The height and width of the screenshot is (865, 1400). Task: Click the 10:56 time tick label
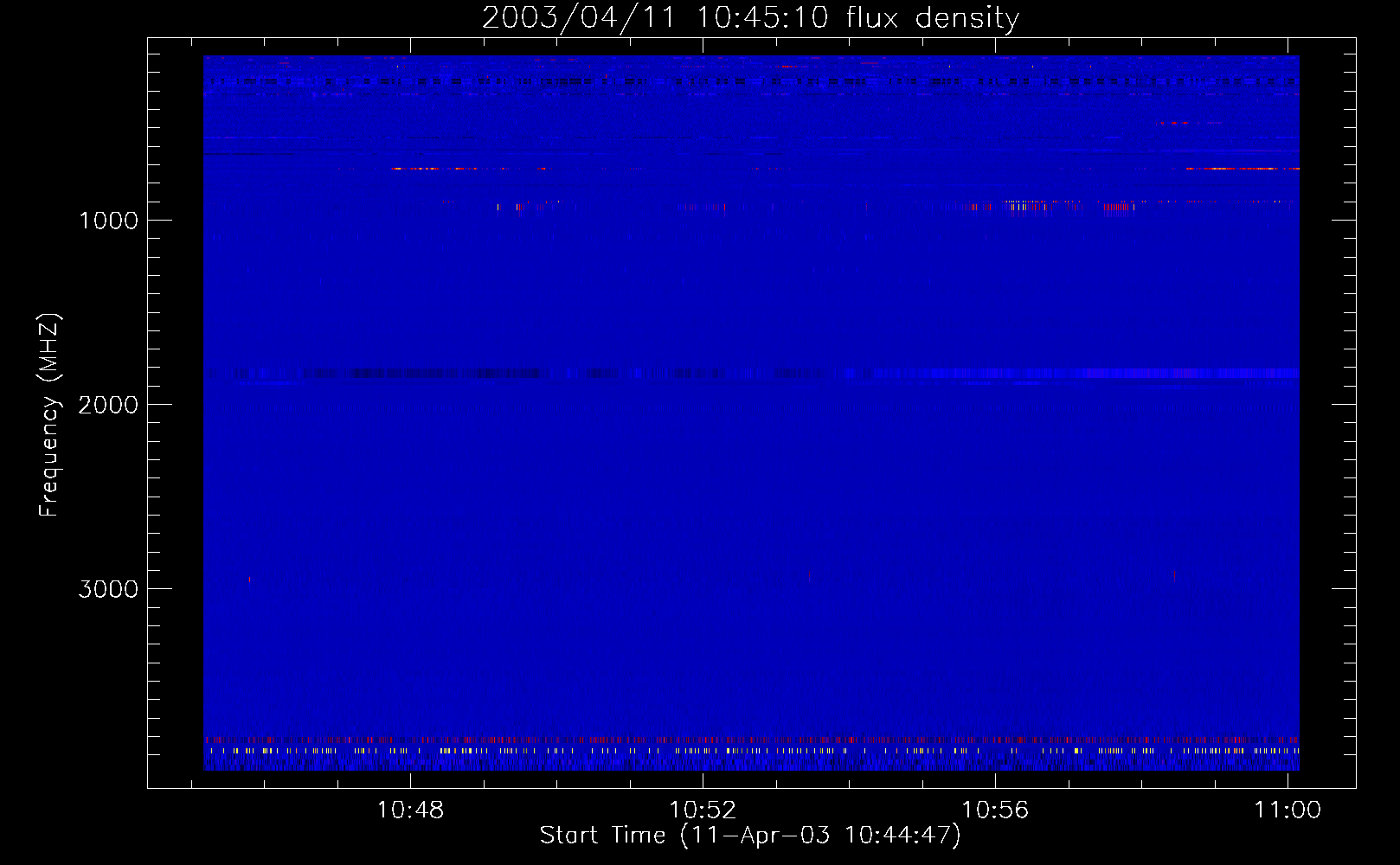pyautogui.click(x=995, y=810)
